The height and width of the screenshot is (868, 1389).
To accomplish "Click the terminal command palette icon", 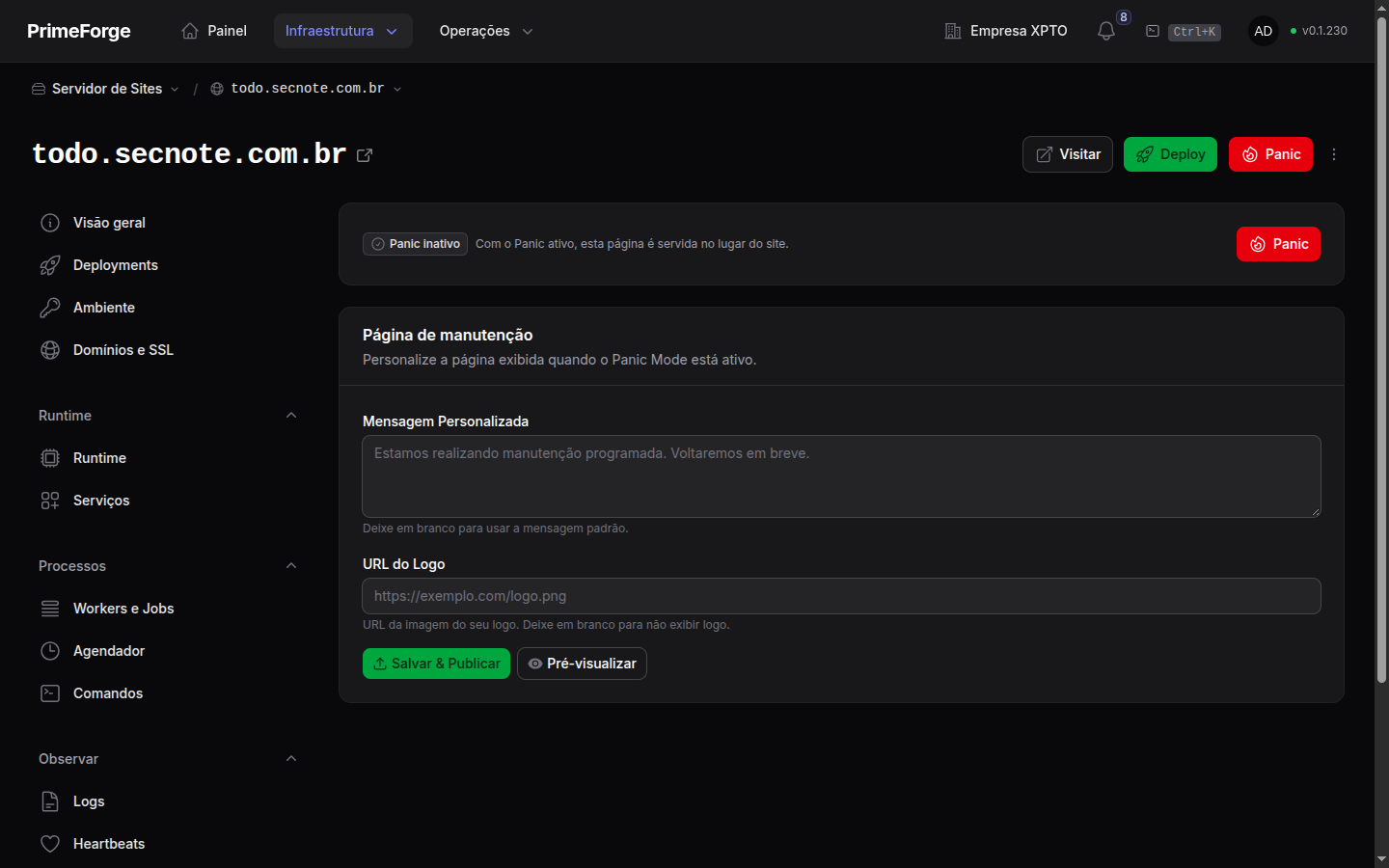I will click(x=1153, y=31).
